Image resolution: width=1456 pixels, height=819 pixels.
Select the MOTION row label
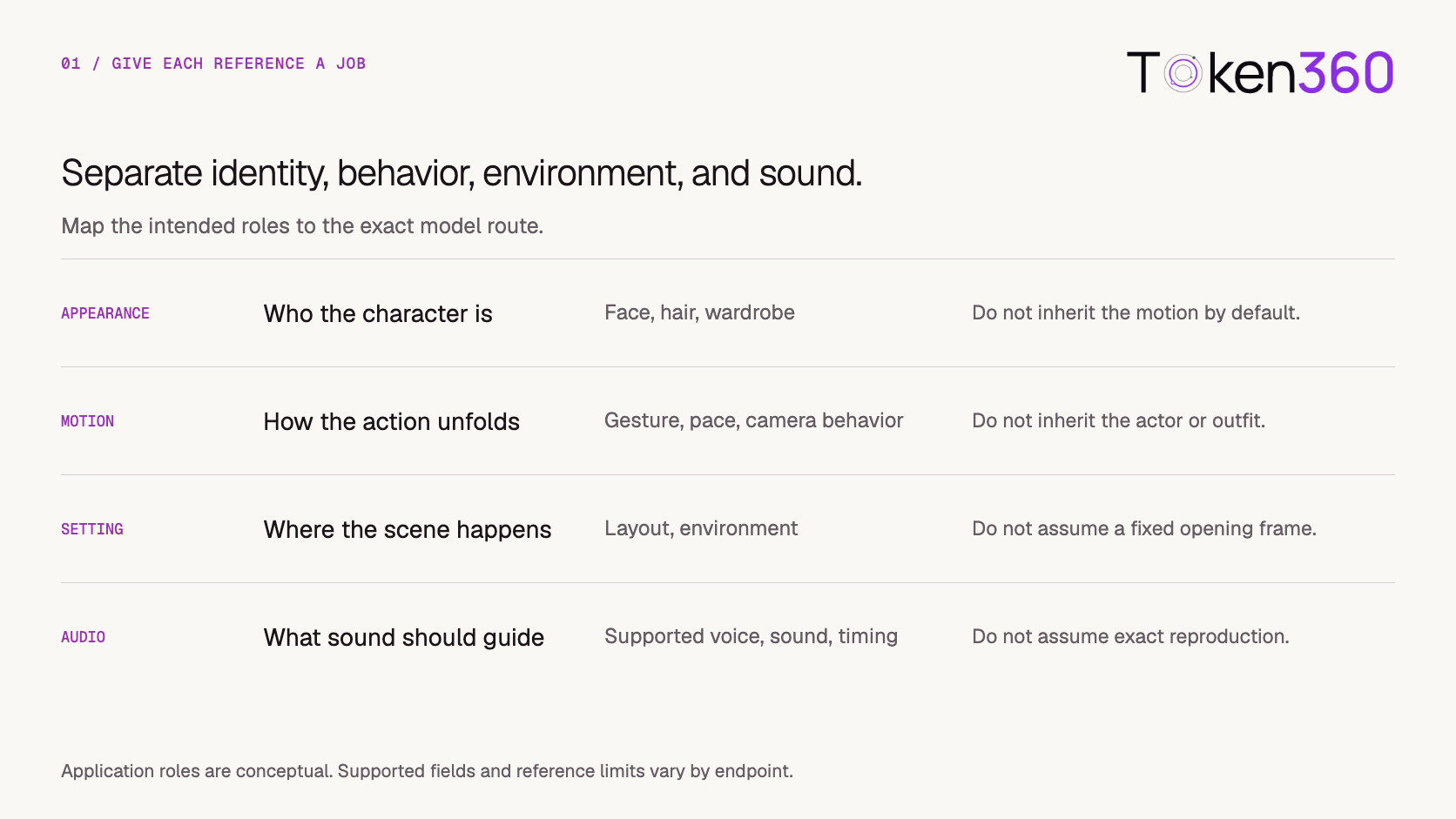(87, 421)
